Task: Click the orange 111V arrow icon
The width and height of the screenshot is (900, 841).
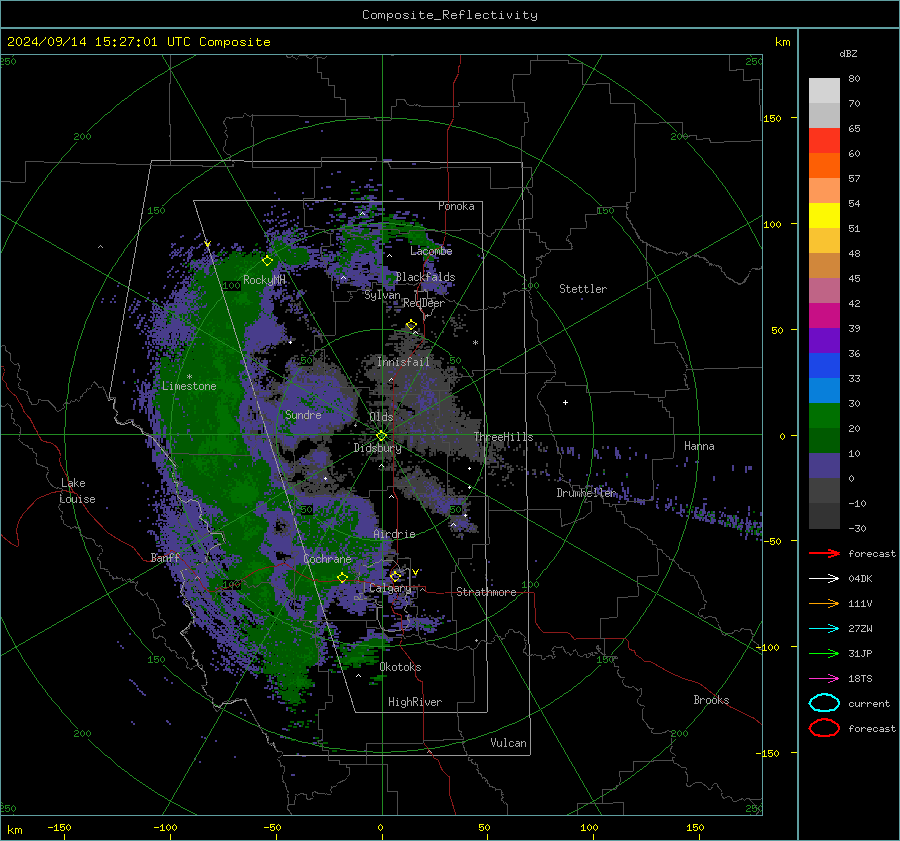Action: (824, 603)
